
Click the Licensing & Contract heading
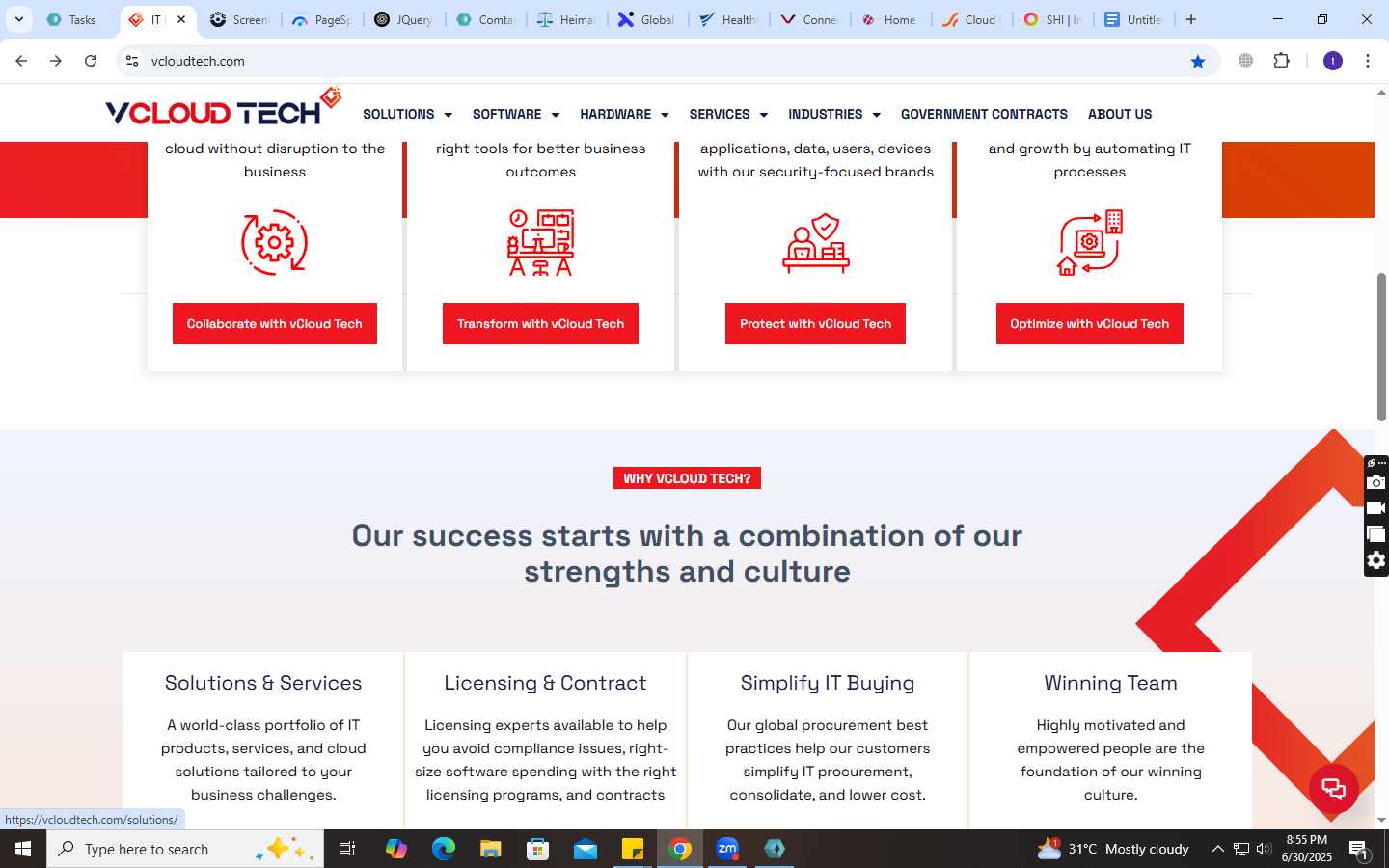click(x=545, y=683)
